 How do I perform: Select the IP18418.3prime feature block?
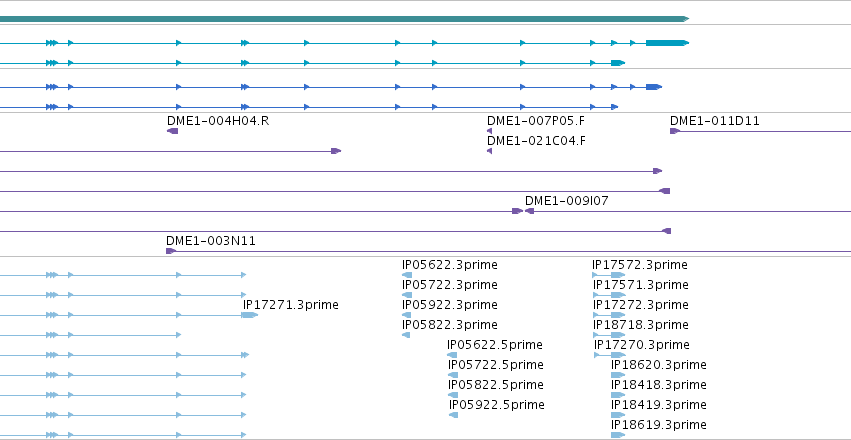click(x=618, y=395)
